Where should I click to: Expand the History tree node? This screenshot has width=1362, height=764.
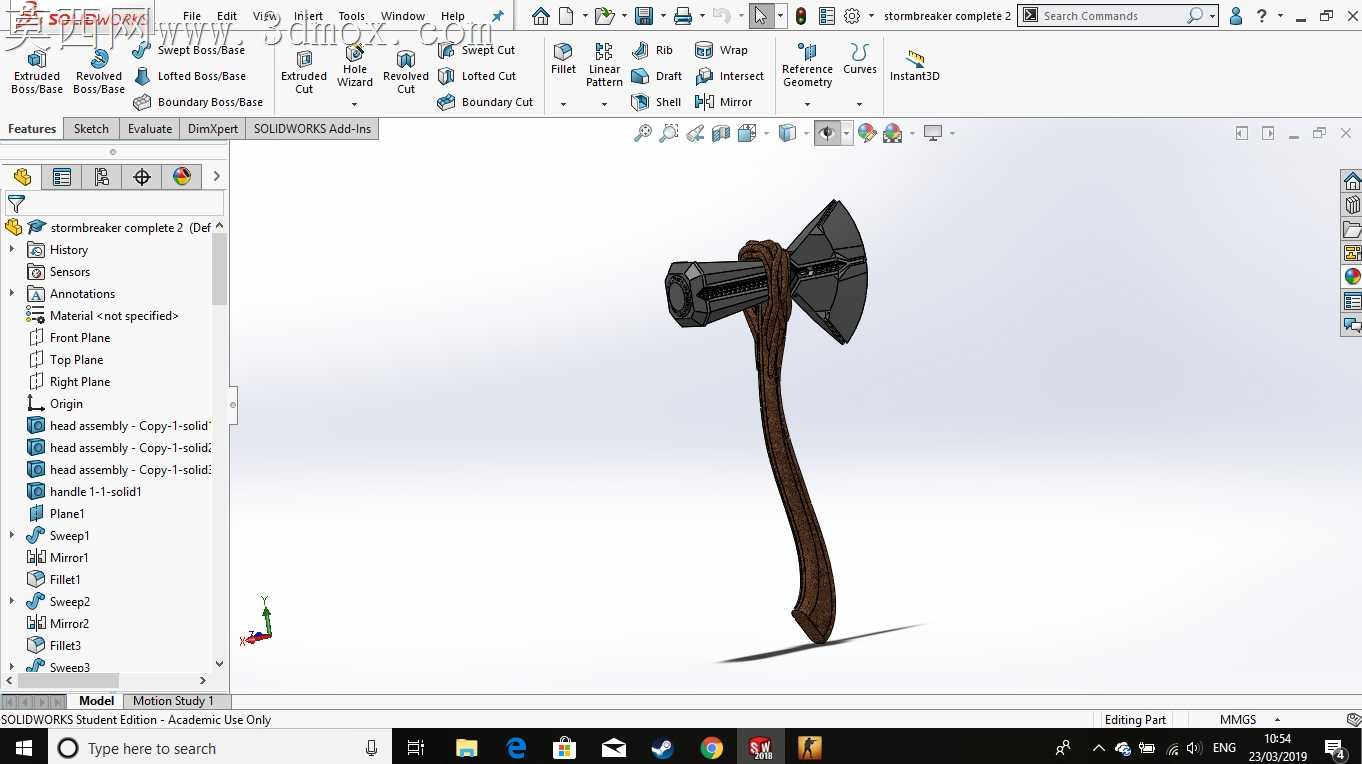tap(12, 250)
